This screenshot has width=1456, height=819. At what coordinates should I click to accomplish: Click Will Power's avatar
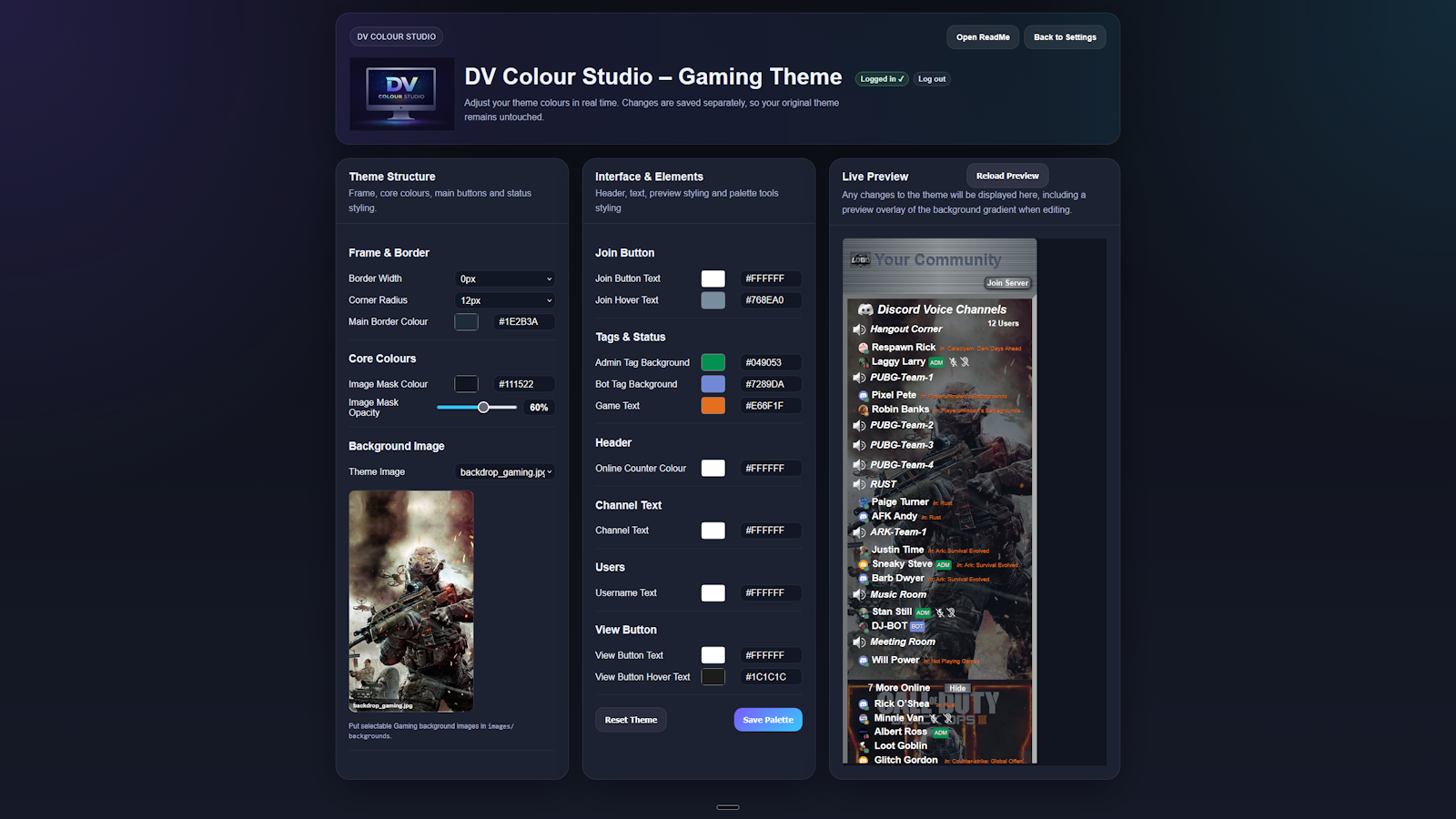tap(864, 661)
